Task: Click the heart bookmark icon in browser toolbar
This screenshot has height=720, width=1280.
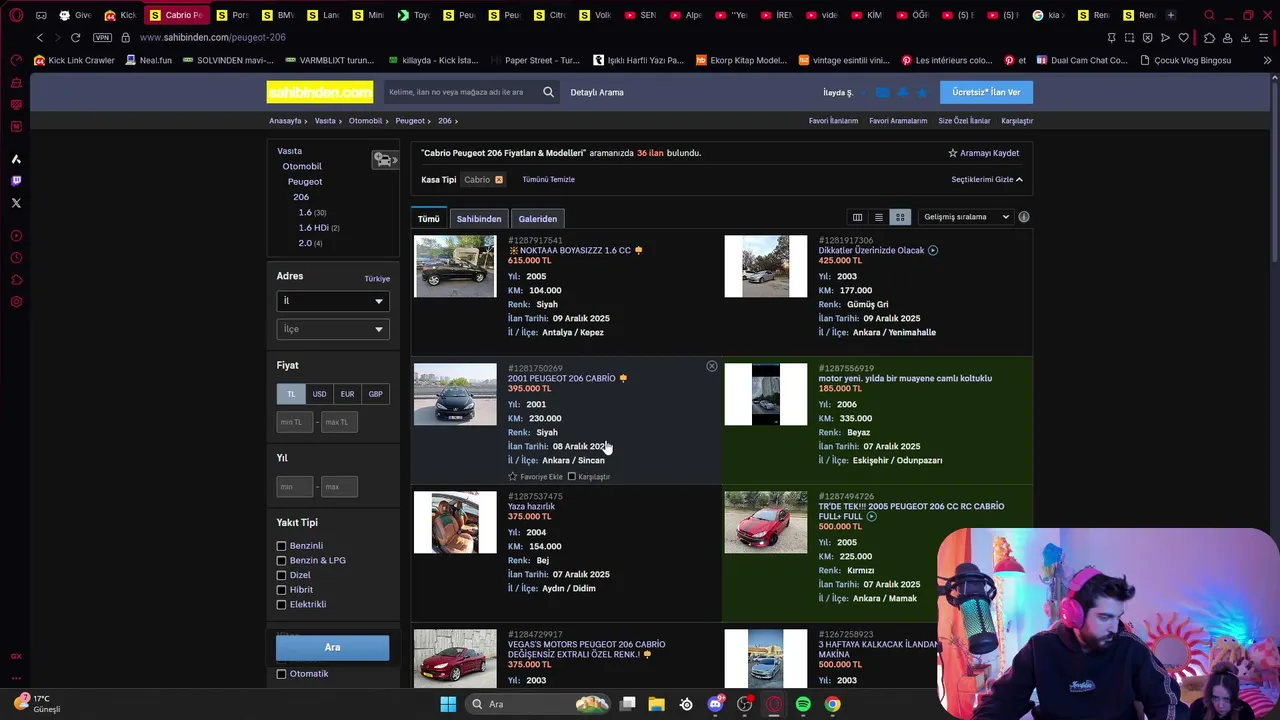Action: point(1184,37)
